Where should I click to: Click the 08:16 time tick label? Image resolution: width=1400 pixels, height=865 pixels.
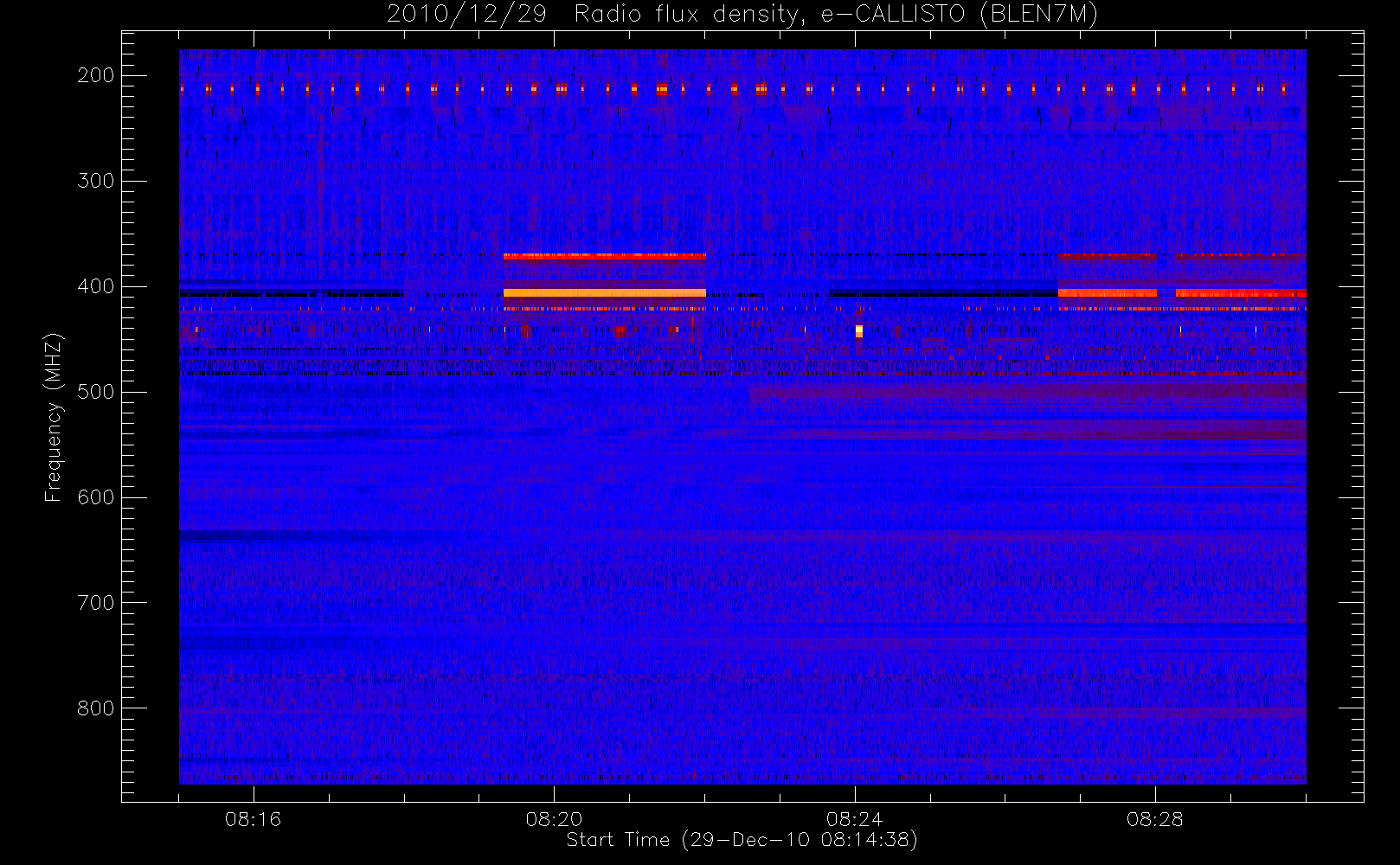coord(254,819)
